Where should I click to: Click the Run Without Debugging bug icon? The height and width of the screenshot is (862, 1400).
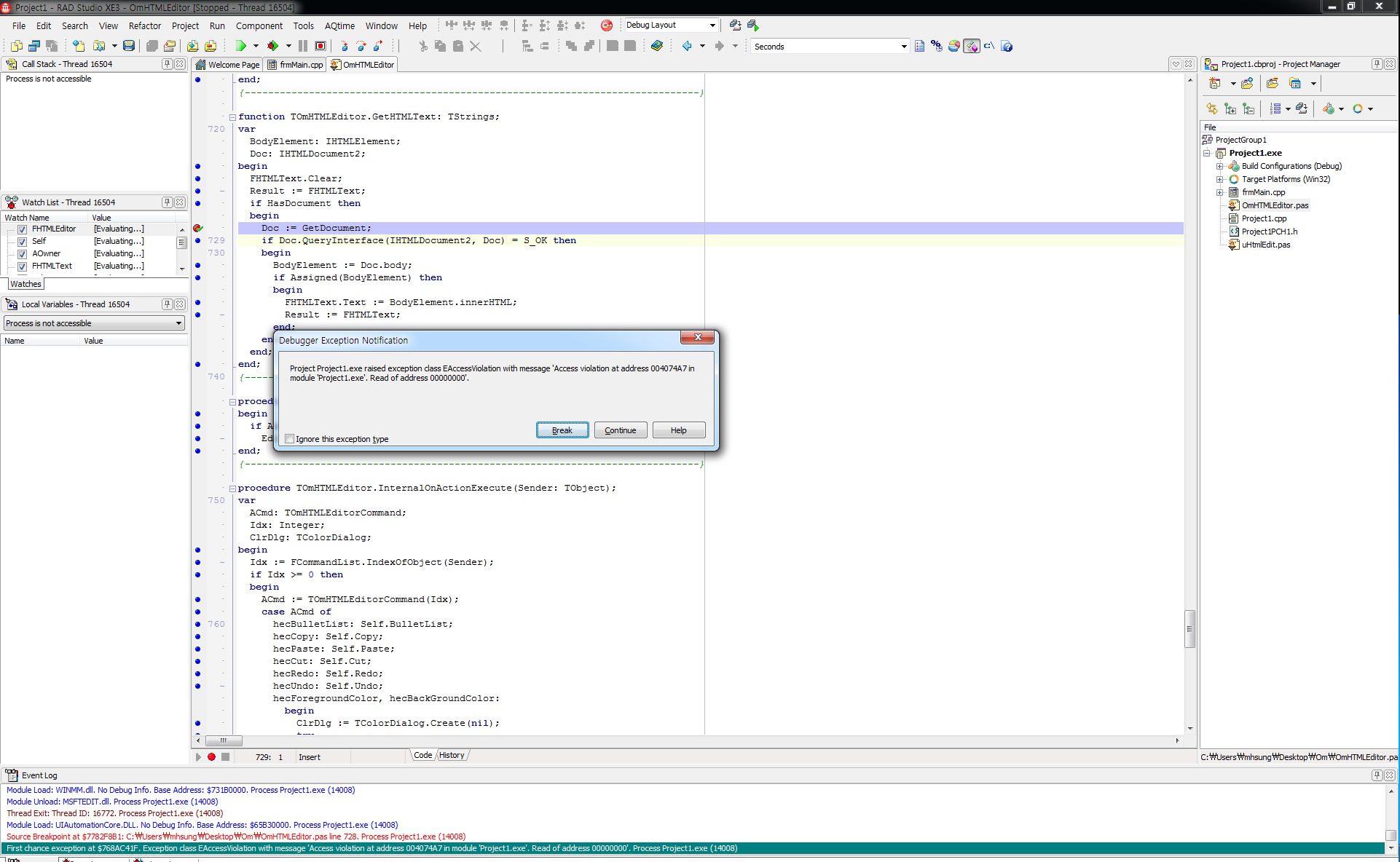pos(273,46)
